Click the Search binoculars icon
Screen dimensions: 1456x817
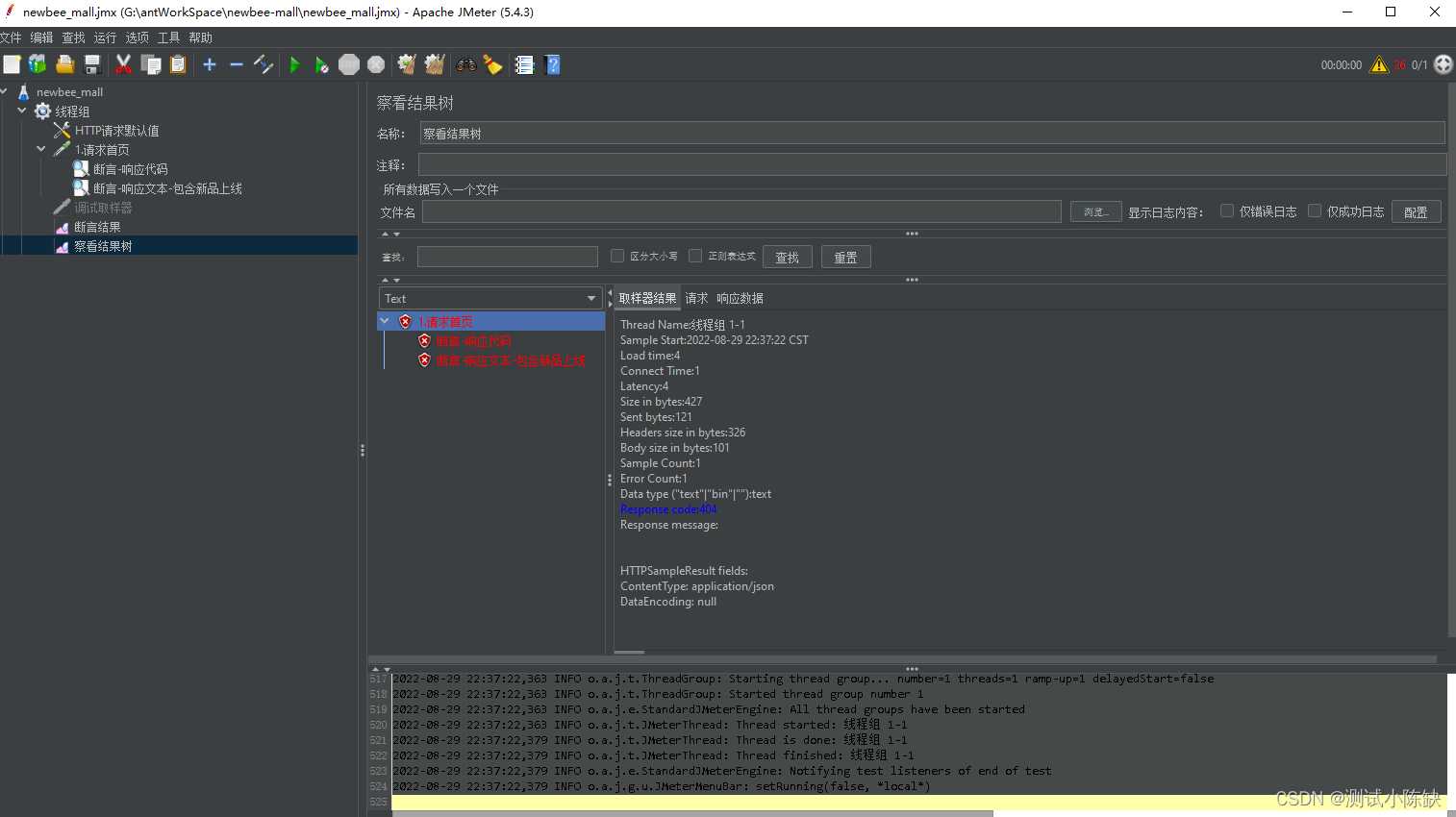(466, 64)
